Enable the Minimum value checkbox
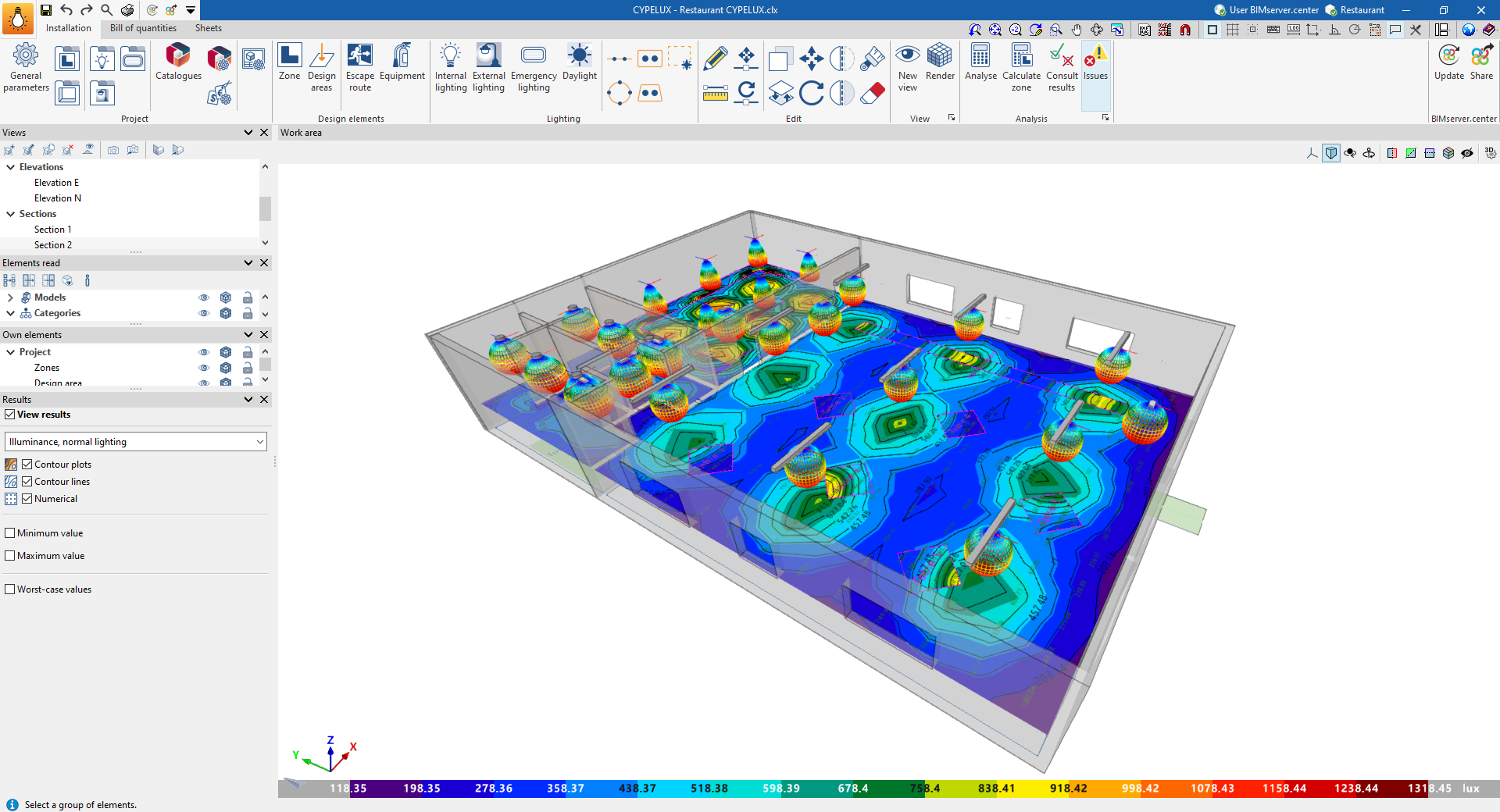The width and height of the screenshot is (1500, 812). [10, 533]
